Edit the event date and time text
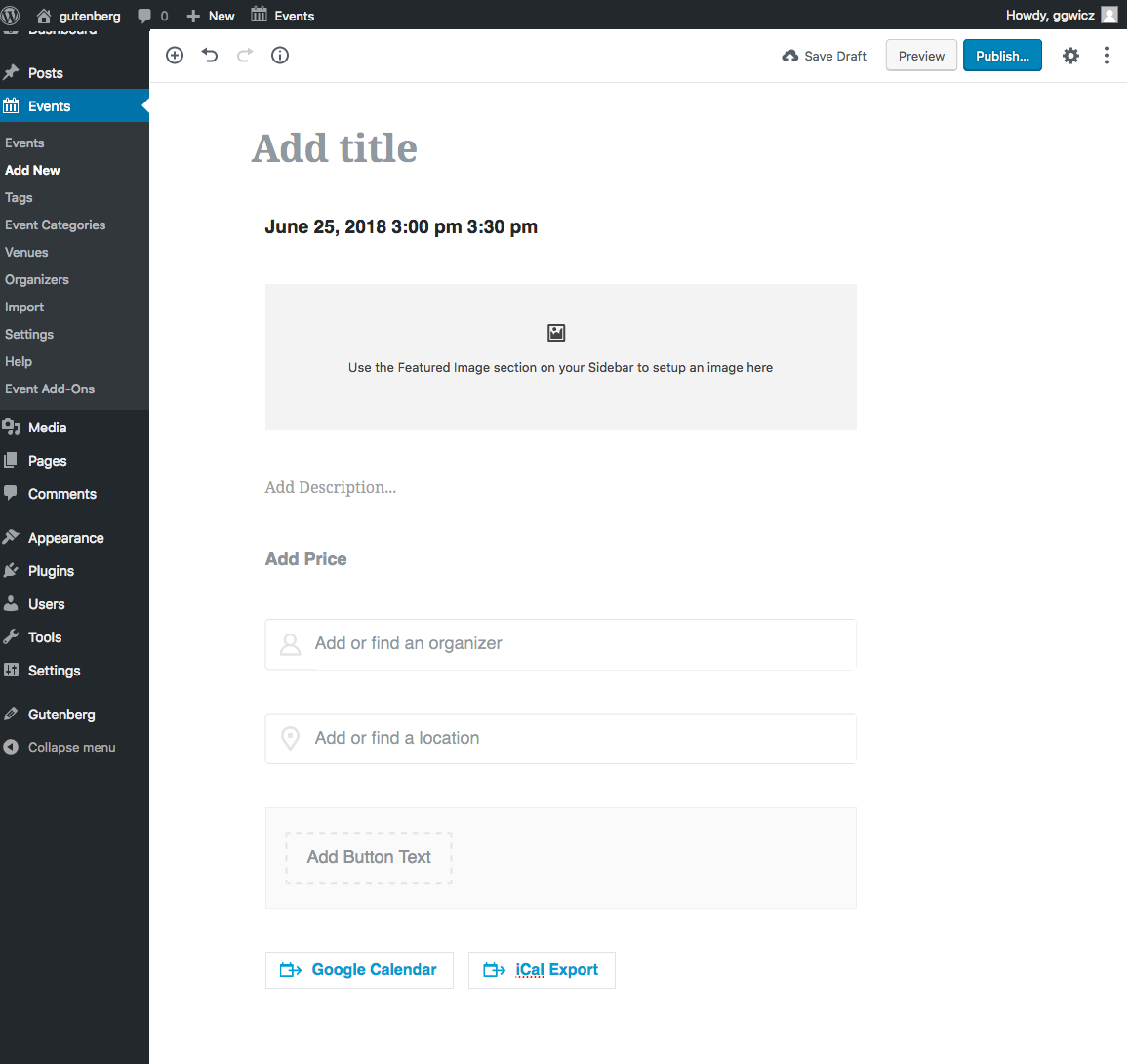The image size is (1129, 1064). point(401,226)
